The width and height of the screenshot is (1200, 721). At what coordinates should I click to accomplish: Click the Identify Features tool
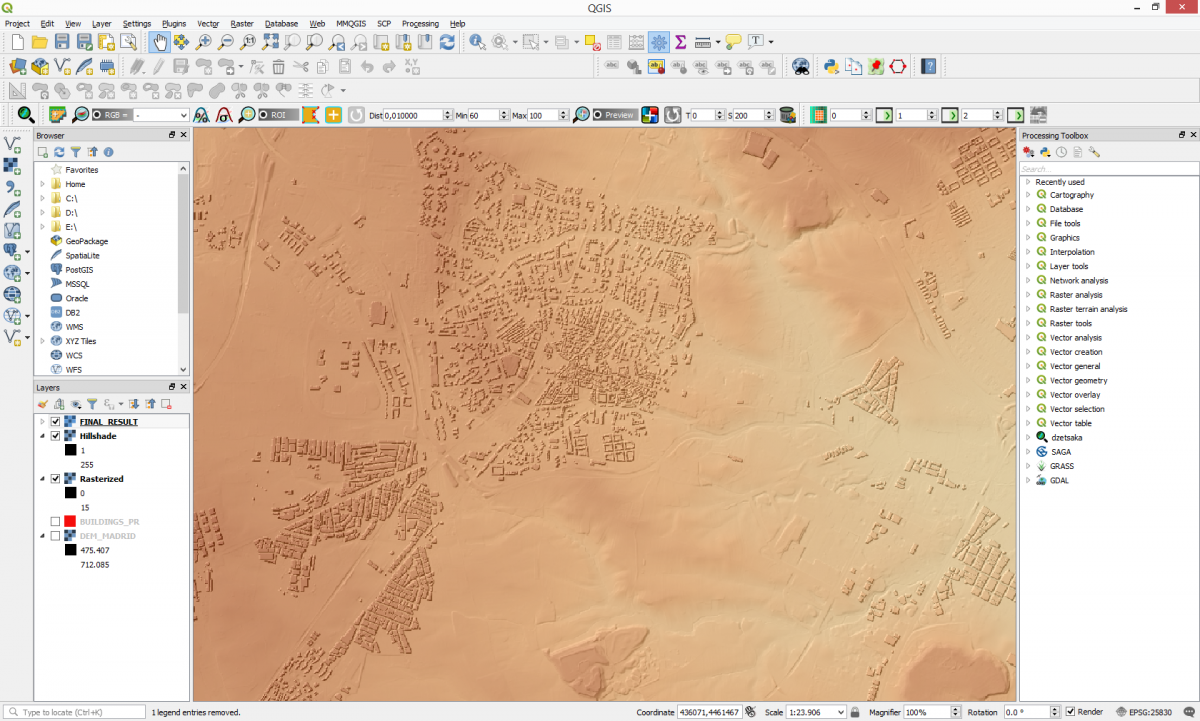477,42
